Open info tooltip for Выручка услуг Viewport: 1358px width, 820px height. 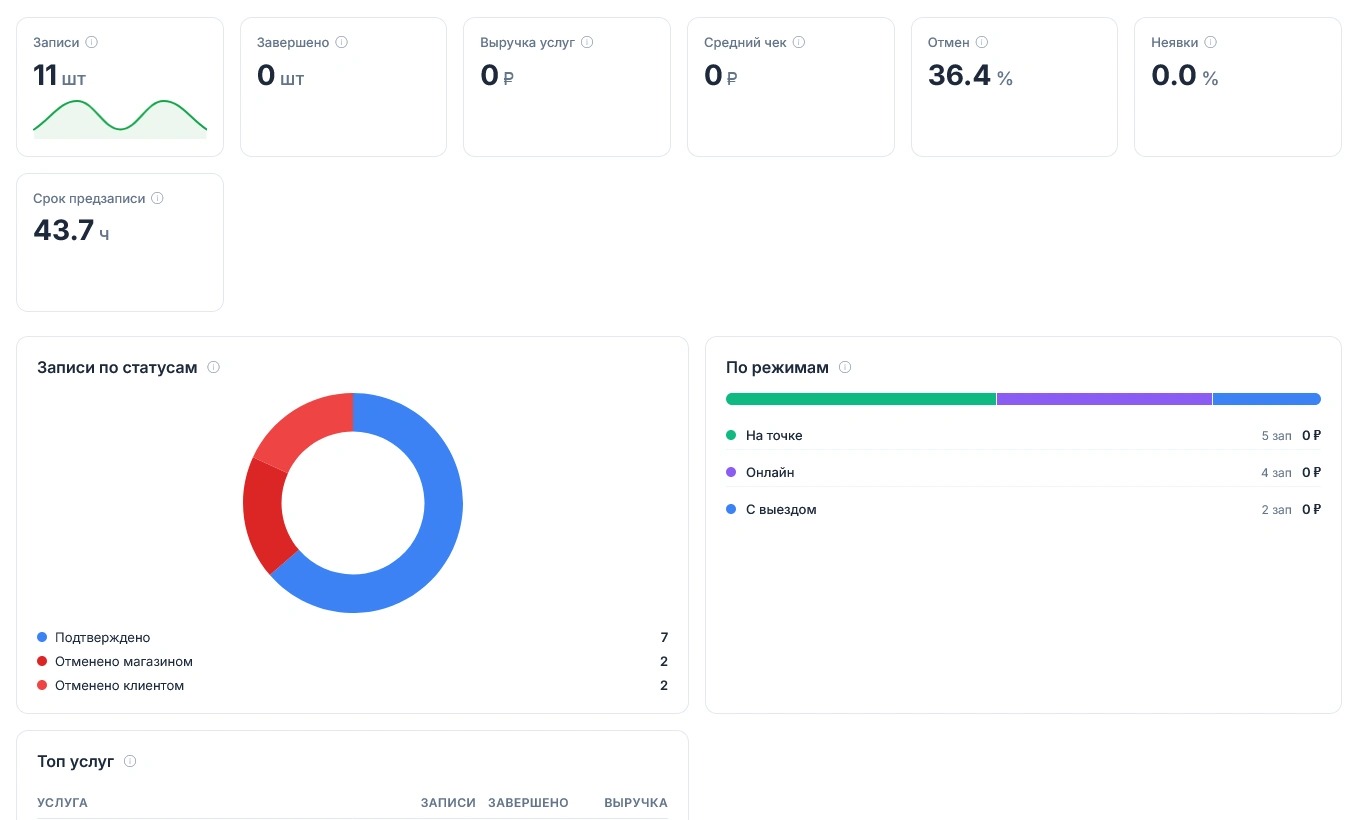pos(587,42)
